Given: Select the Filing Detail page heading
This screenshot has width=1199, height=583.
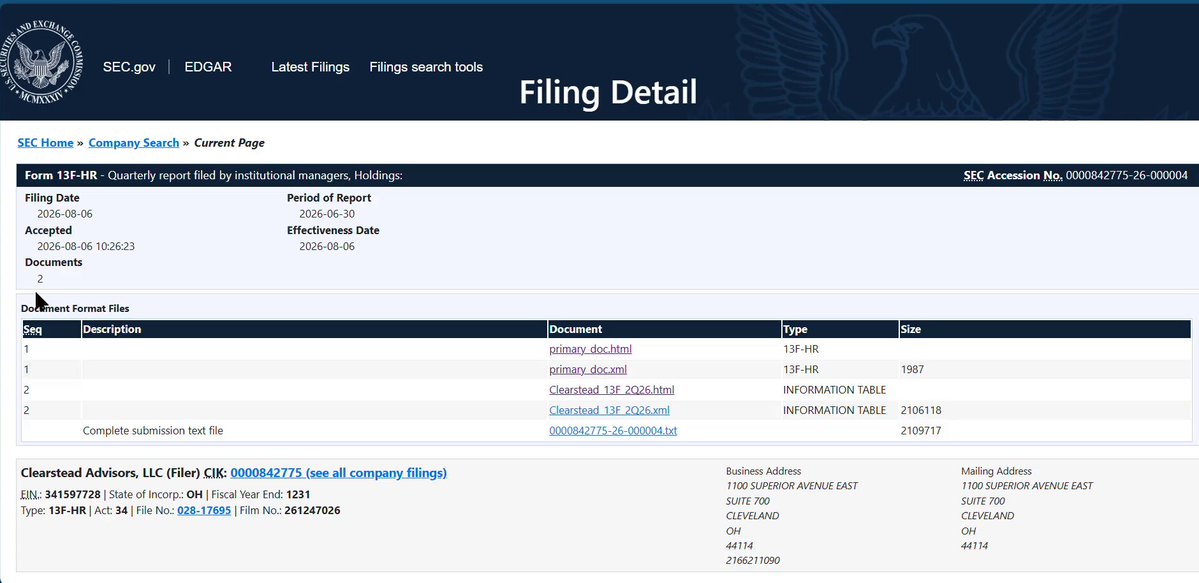Looking at the screenshot, I should [609, 93].
